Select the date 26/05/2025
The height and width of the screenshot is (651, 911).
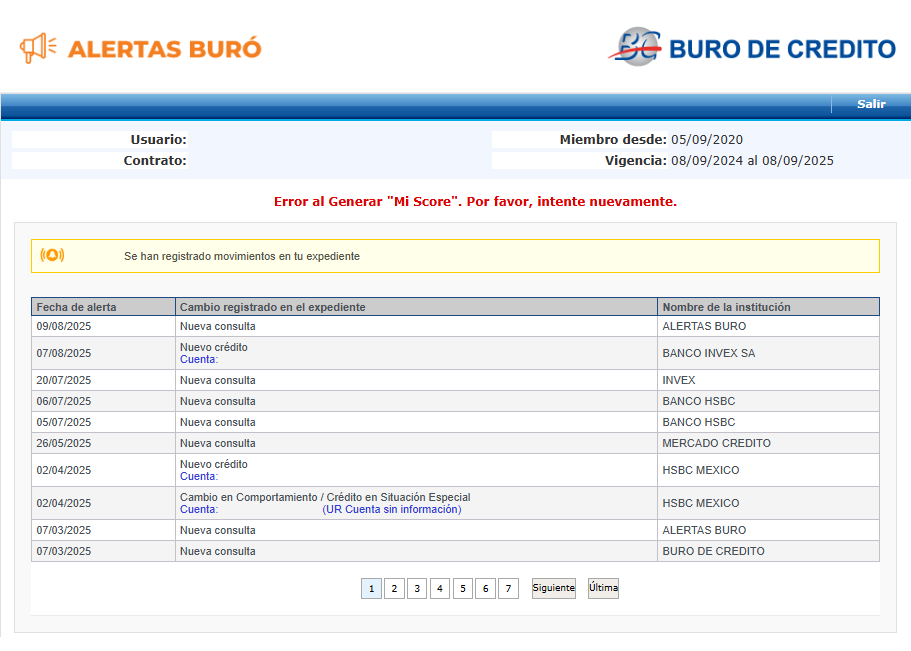click(64, 443)
